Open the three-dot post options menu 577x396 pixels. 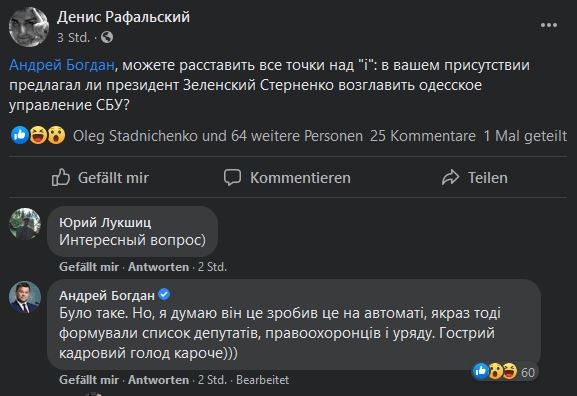tap(549, 25)
